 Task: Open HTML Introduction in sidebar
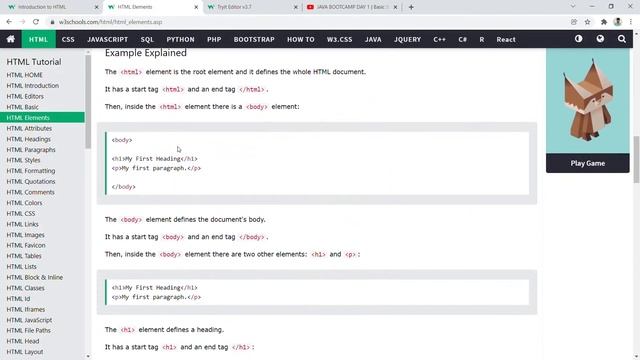click(x=33, y=86)
